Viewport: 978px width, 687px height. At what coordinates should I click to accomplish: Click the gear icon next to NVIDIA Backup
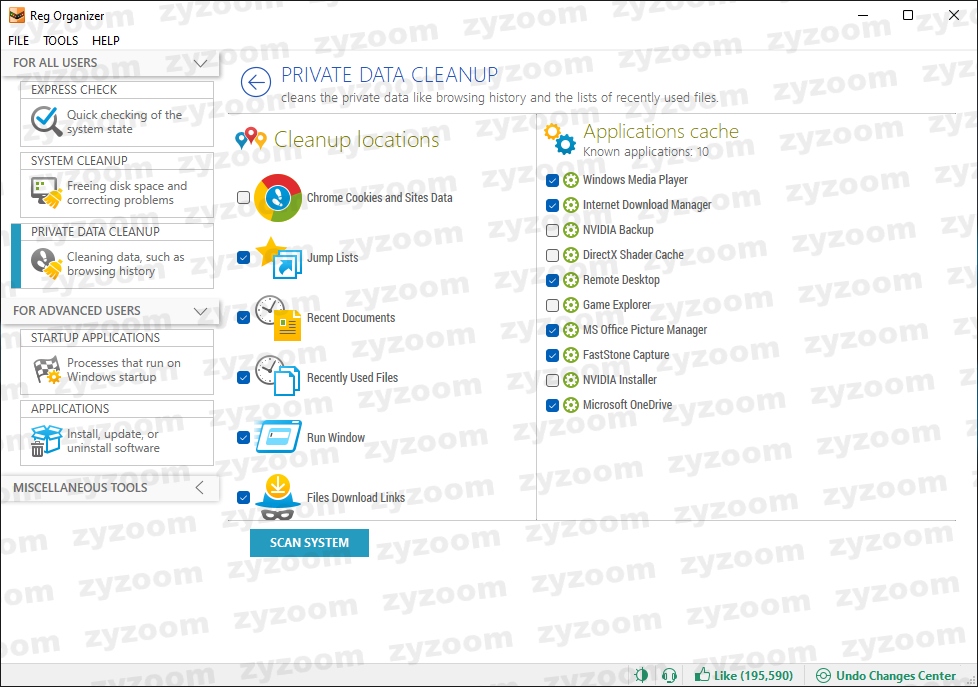[571, 230]
